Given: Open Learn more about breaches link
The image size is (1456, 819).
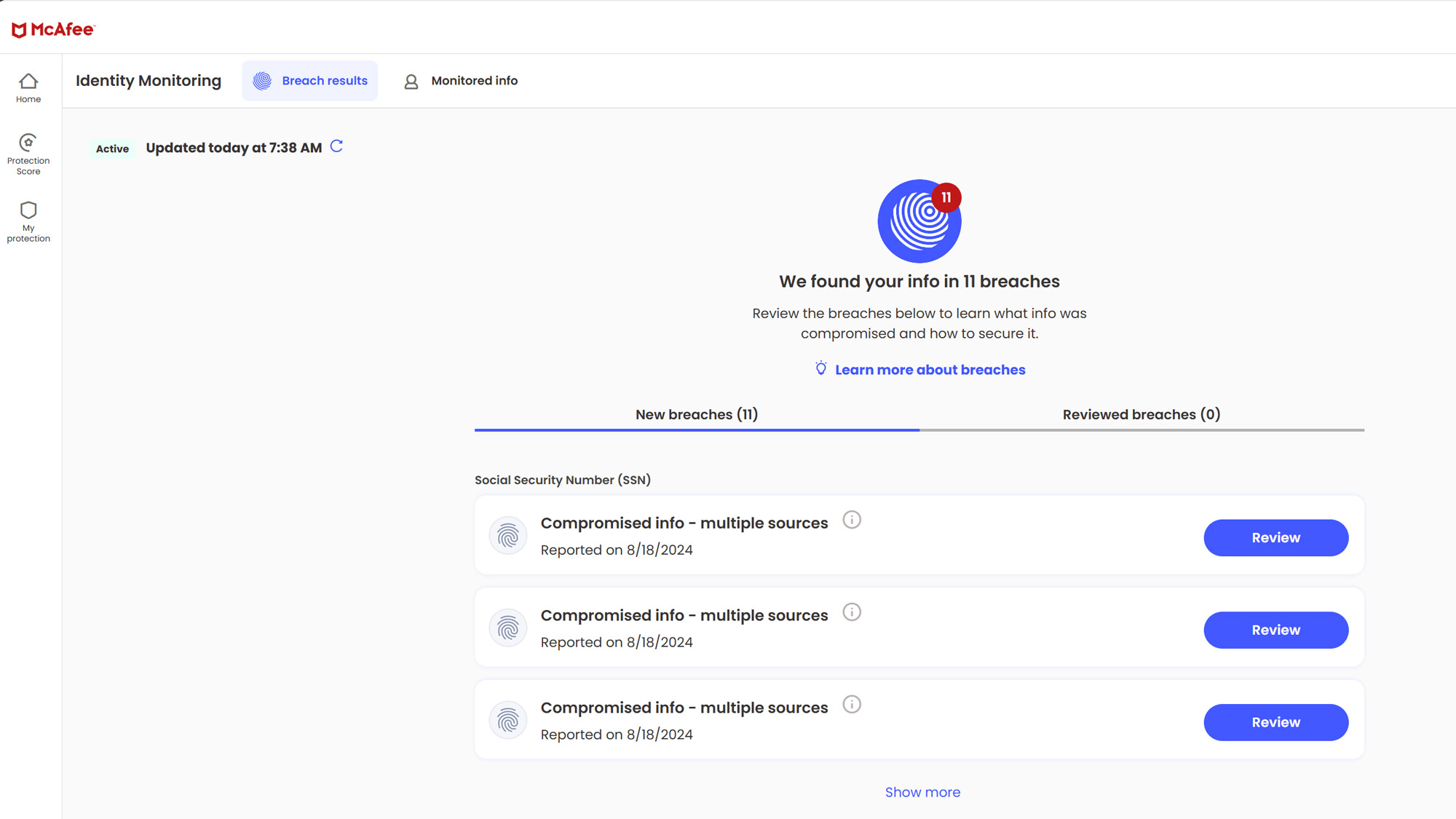Looking at the screenshot, I should (x=929, y=370).
